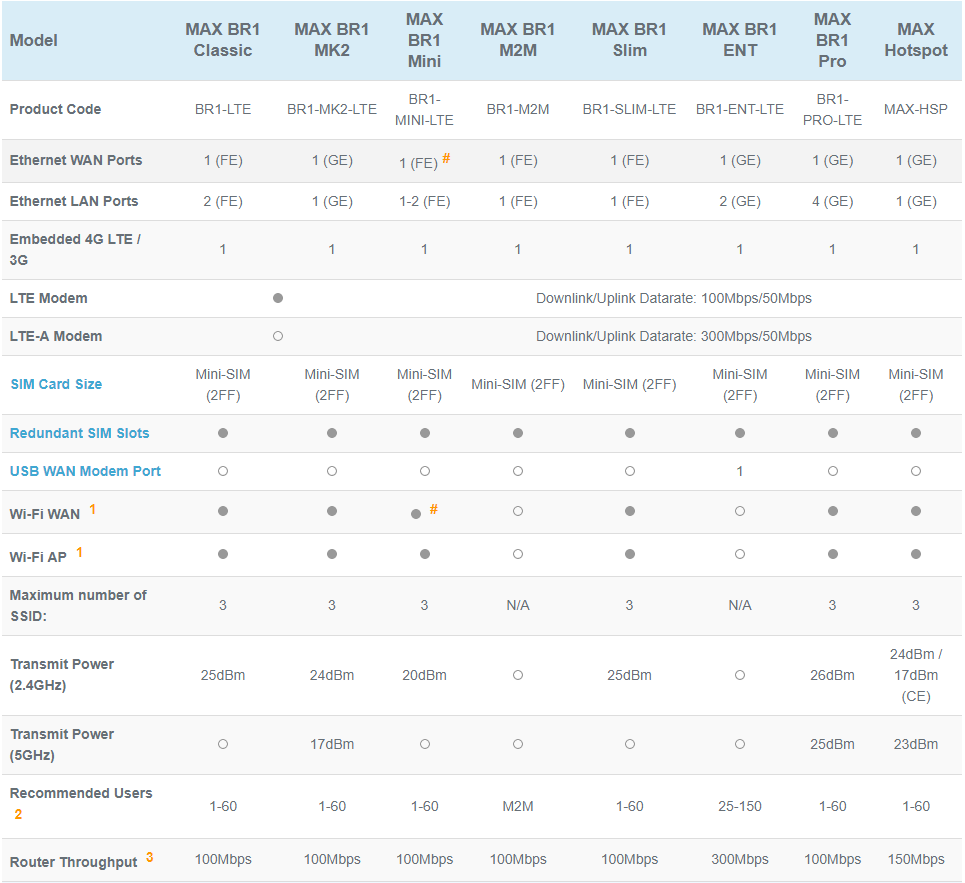This screenshot has width=965, height=883.
Task: Click USB WAN Modem Port circle under MAX Hotspot
Action: pos(916,471)
